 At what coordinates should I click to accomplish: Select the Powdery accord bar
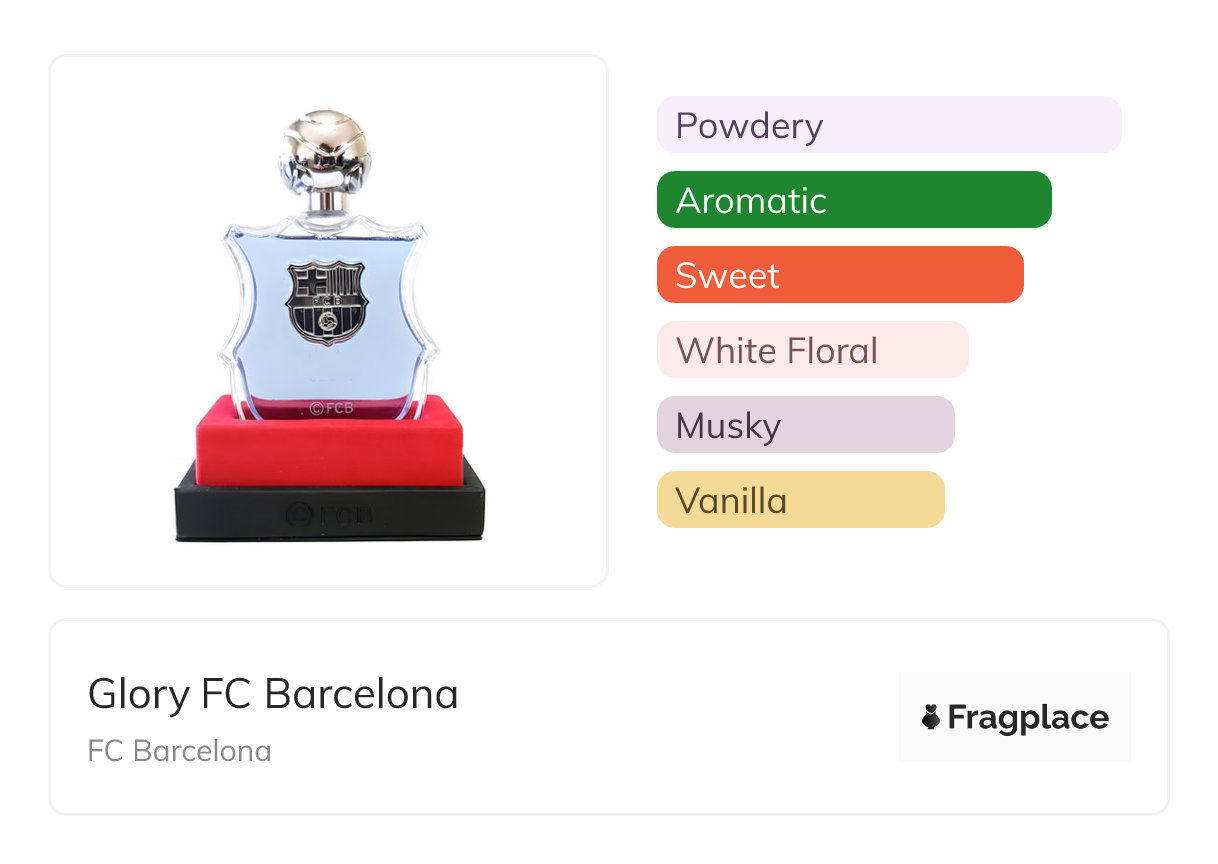pyautogui.click(x=888, y=125)
